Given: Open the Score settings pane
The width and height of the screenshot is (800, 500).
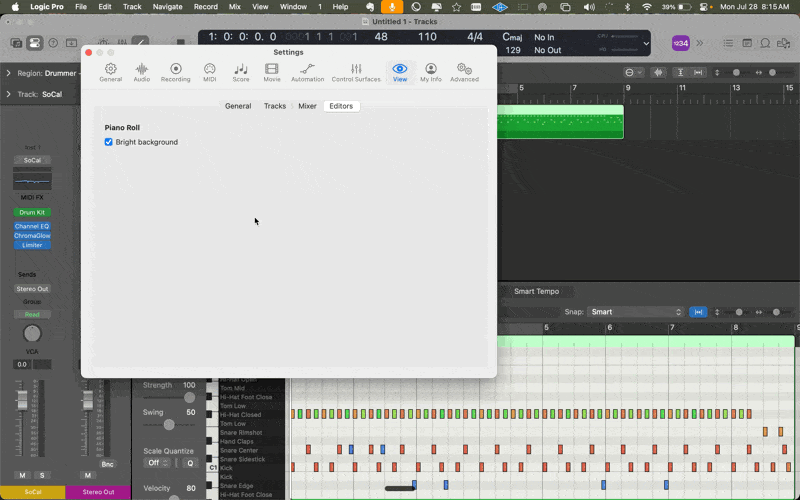Looking at the screenshot, I should tap(241, 72).
